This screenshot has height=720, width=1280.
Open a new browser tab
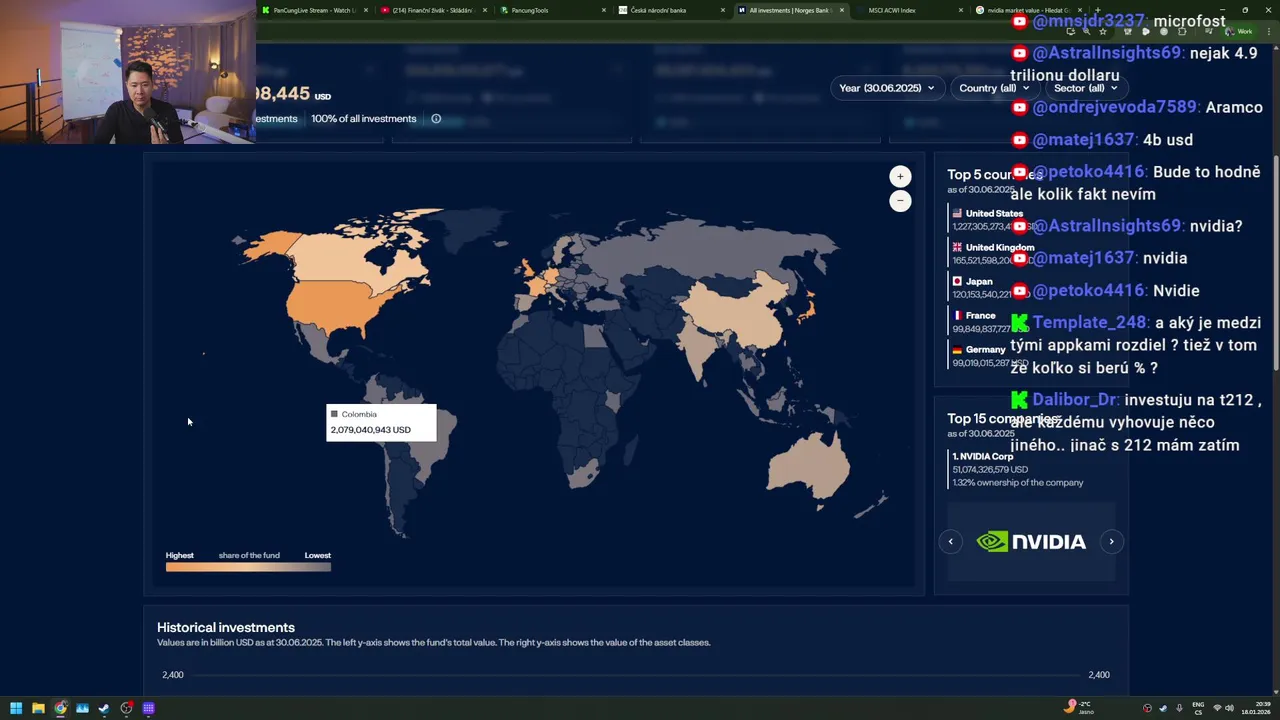coord(1099,10)
